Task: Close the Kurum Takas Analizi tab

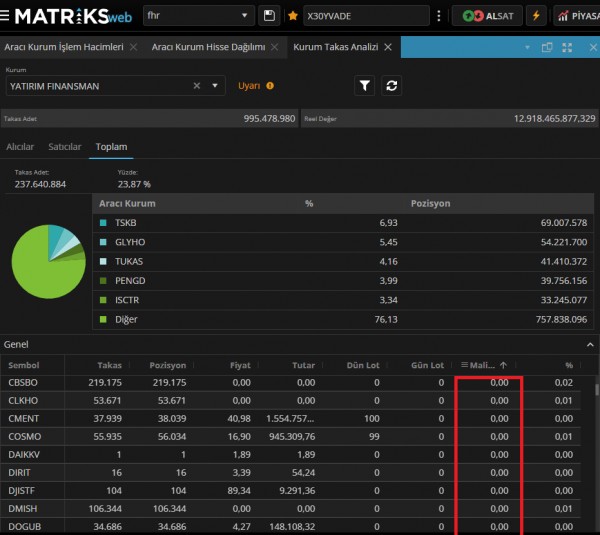Action: [x=388, y=47]
